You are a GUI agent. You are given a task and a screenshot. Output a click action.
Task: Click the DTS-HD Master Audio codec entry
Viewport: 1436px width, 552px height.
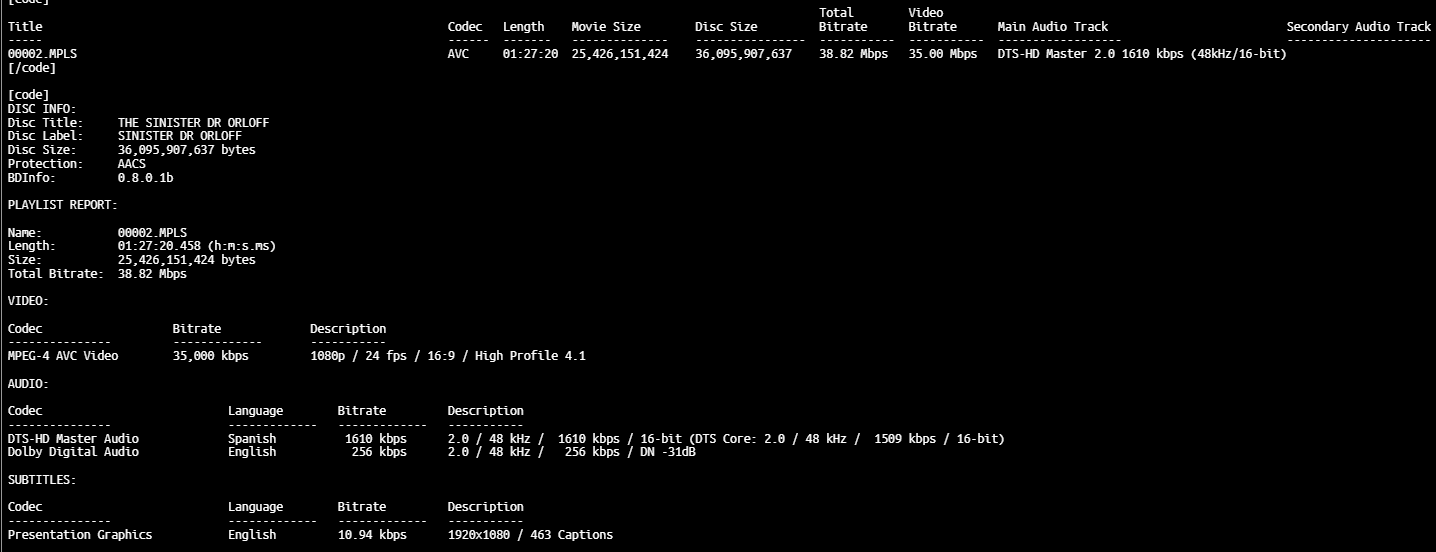(x=73, y=439)
